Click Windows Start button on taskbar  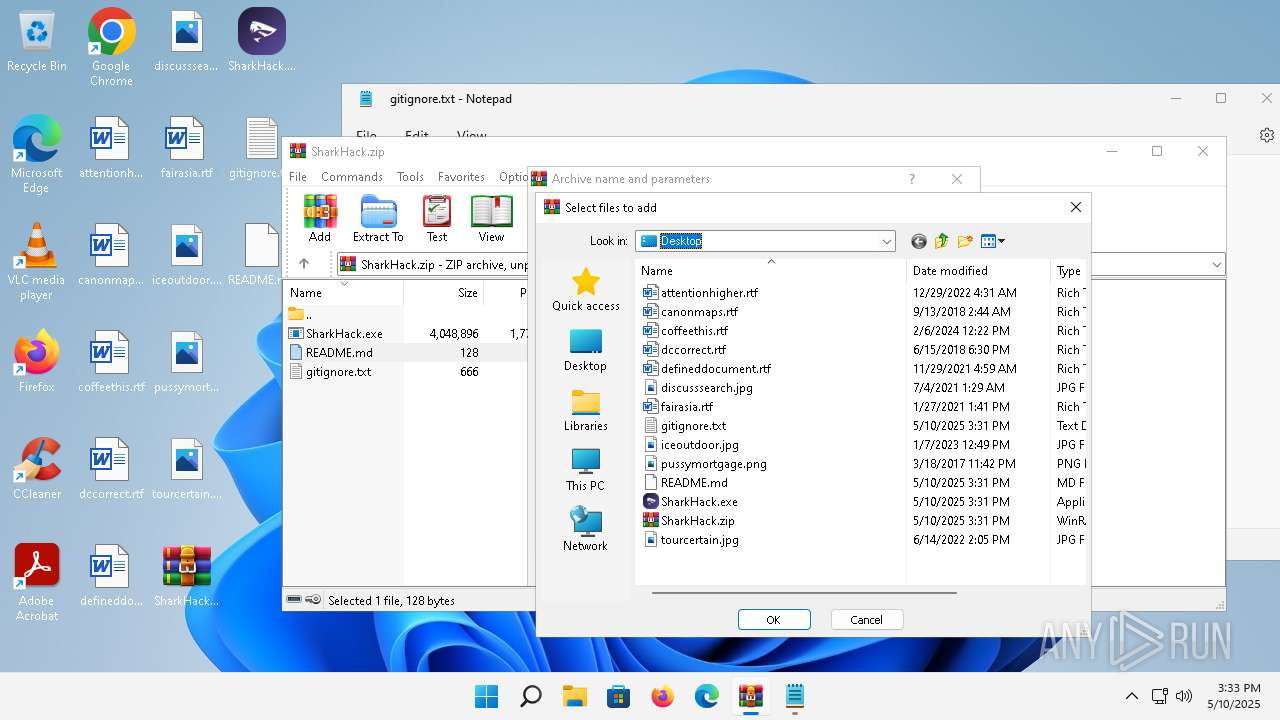click(x=487, y=696)
